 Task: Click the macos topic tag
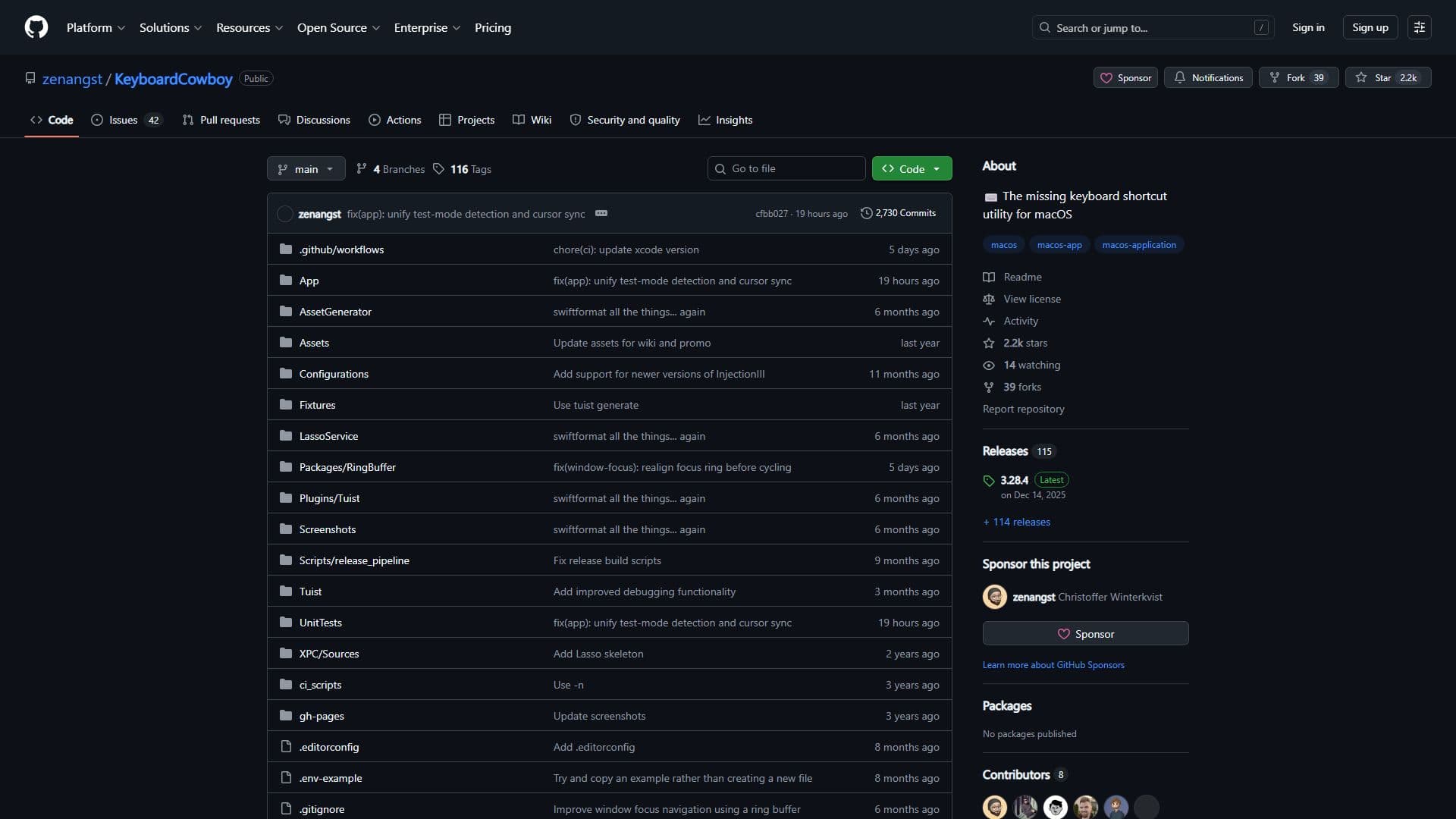tap(1003, 245)
